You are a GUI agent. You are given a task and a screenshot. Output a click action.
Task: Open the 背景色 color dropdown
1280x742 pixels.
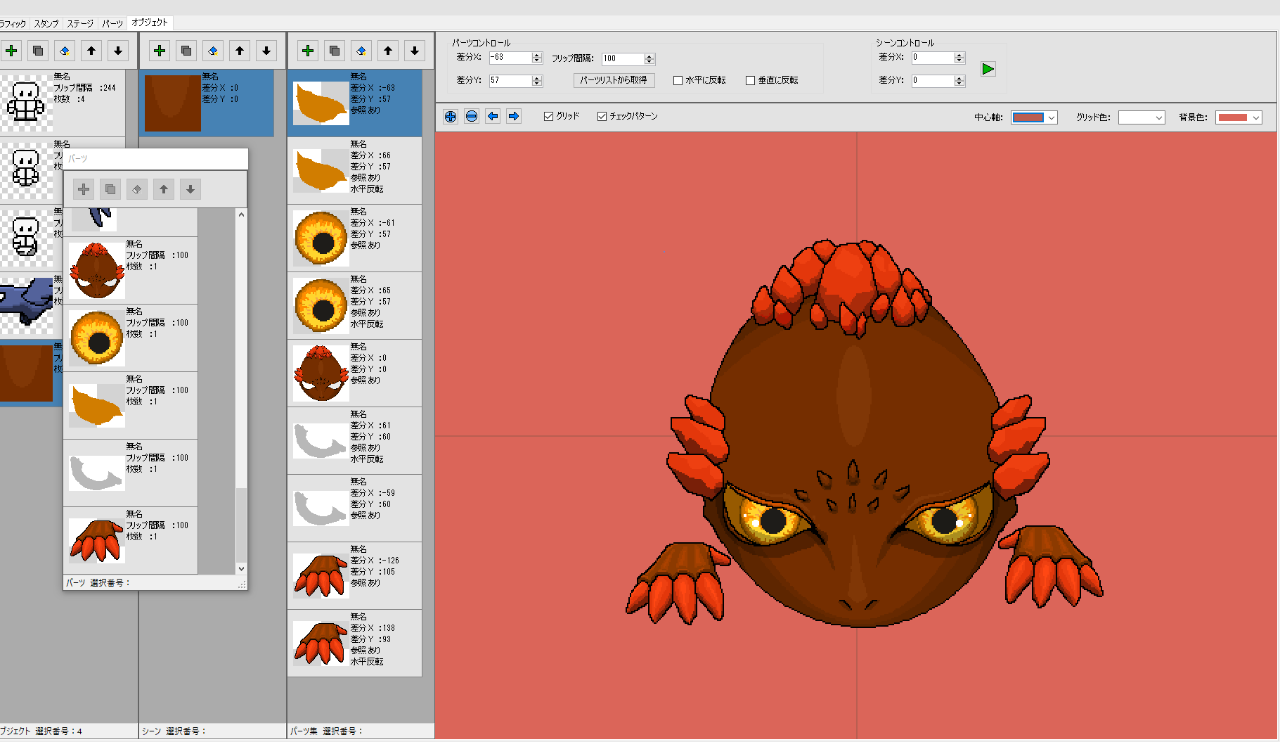coord(1239,118)
